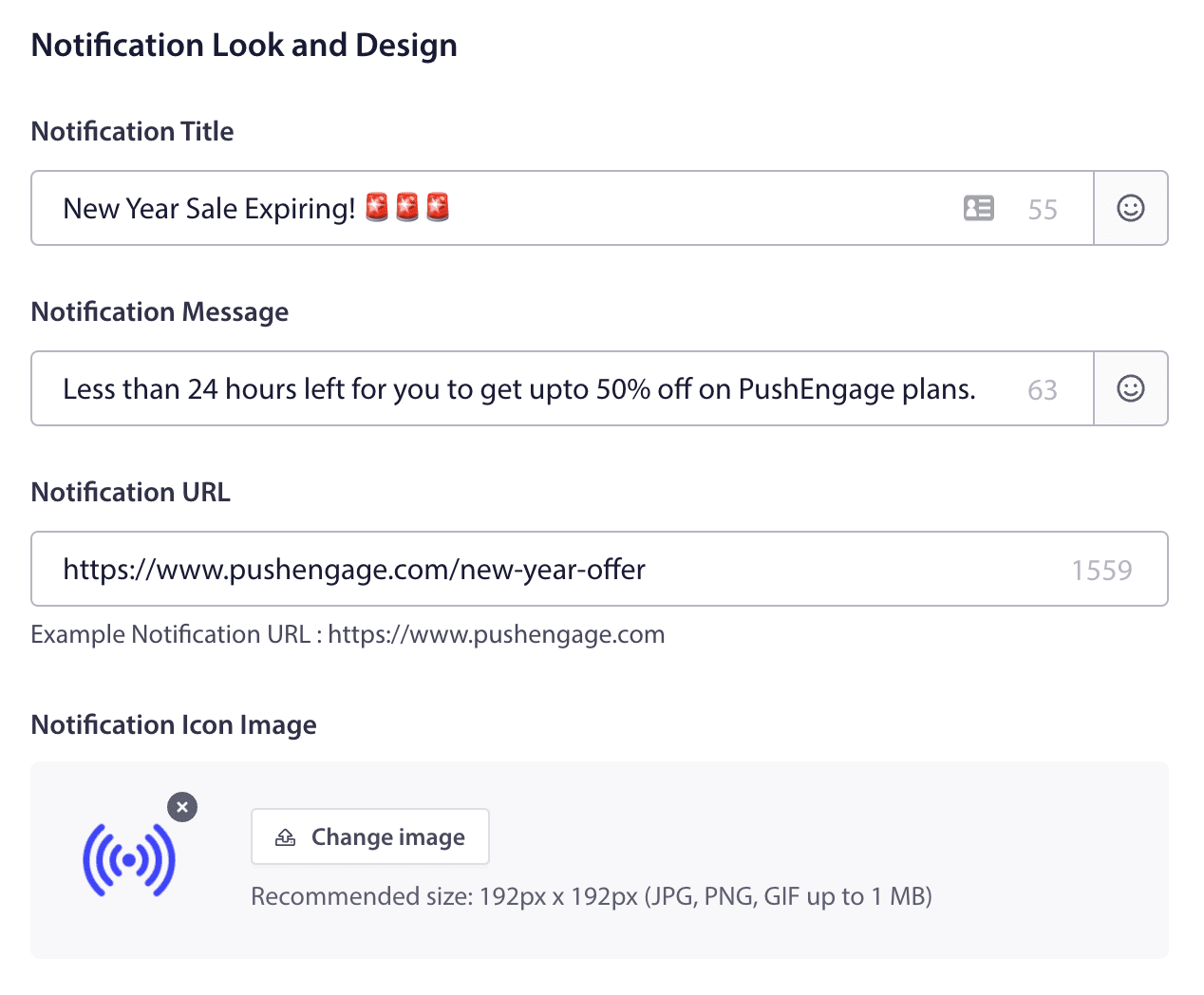Viewport: 1204px width, 995px height.
Task: Click the broadcast notification icon thumbnail
Action: (129, 860)
